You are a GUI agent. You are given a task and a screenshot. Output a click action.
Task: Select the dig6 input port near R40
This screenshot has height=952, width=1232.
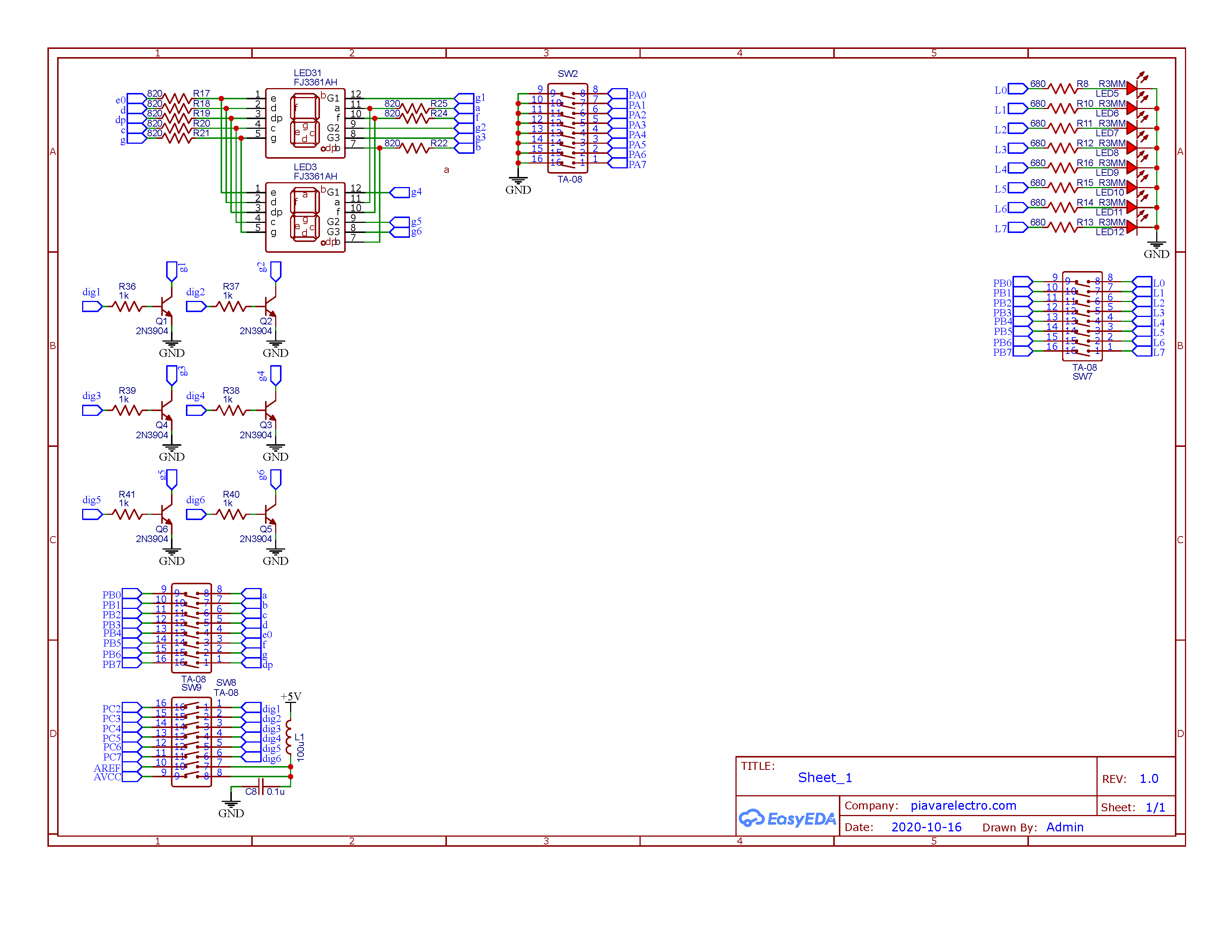coord(196,514)
